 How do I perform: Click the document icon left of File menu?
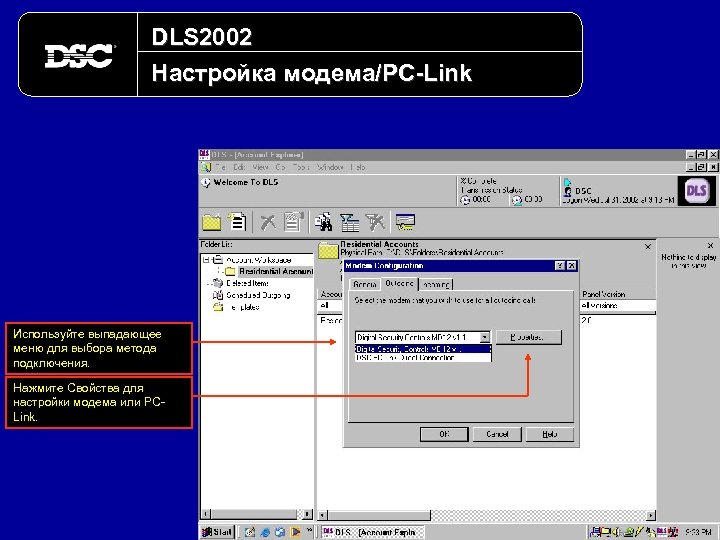coord(206,167)
